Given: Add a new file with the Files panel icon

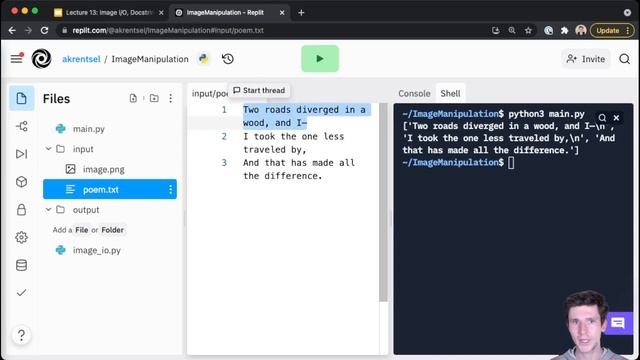Looking at the screenshot, I should (x=133, y=98).
